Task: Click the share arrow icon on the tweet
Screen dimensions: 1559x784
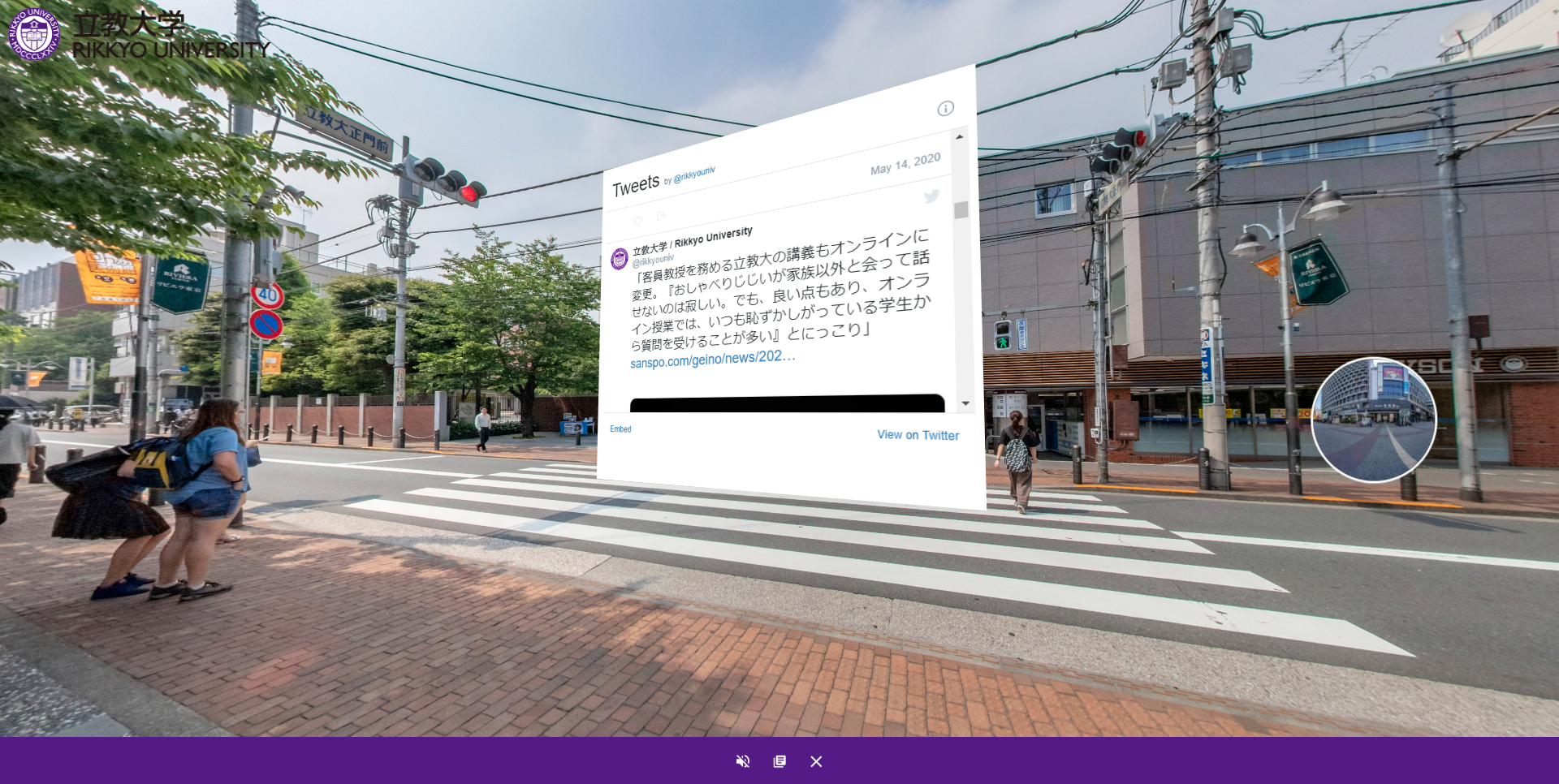Action: pos(661,215)
